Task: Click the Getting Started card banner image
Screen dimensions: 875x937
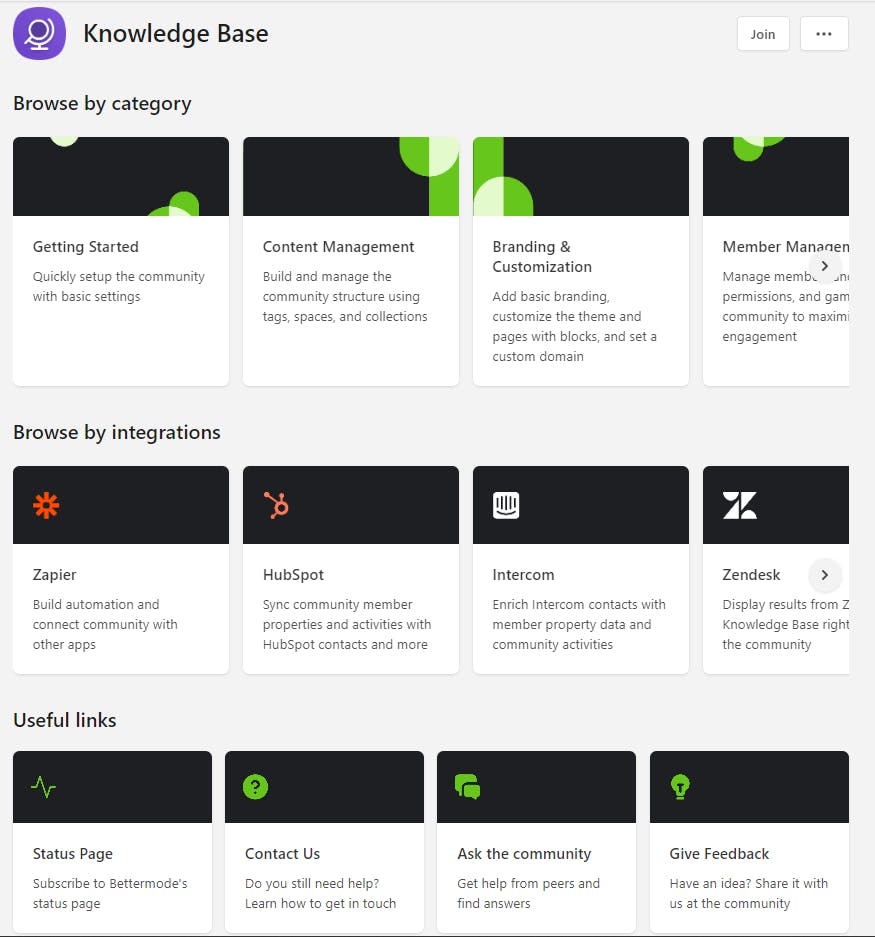Action: coord(121,177)
